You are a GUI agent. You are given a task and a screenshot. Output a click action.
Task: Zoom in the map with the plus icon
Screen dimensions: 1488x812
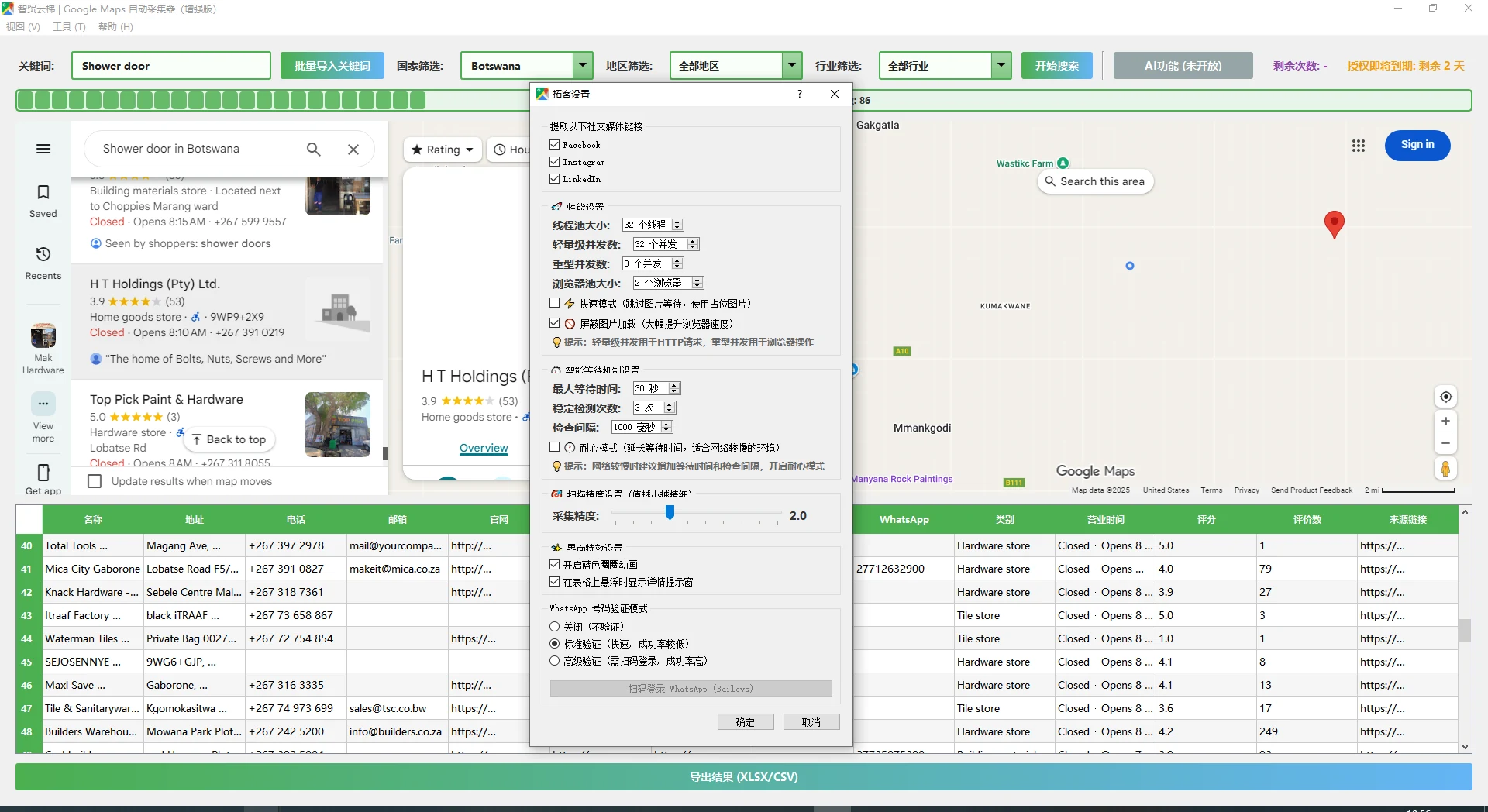click(1445, 421)
